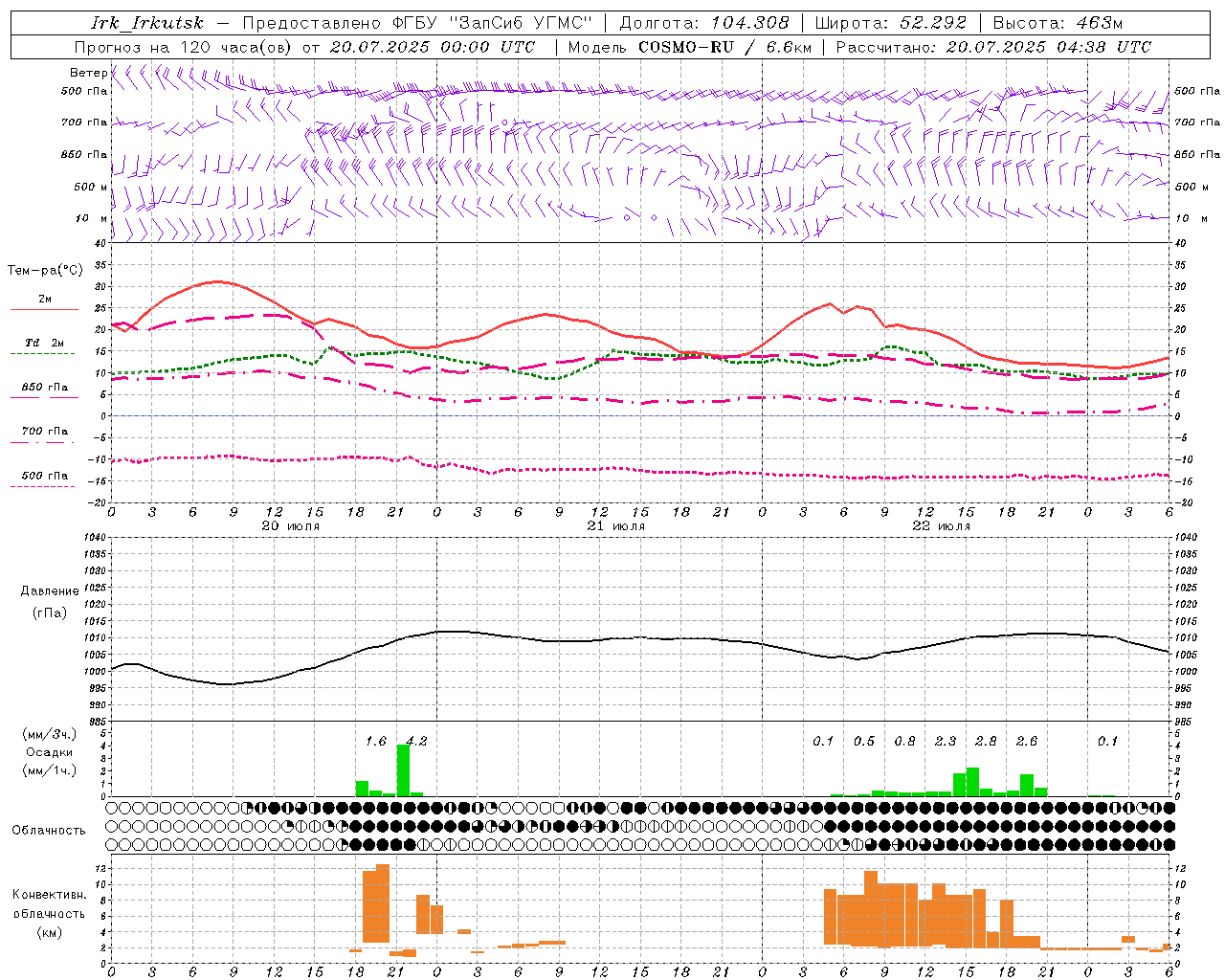Viewport: 1225px width, 980px height.
Task: Click the 0.8 precipitation total value
Action: 904,741
